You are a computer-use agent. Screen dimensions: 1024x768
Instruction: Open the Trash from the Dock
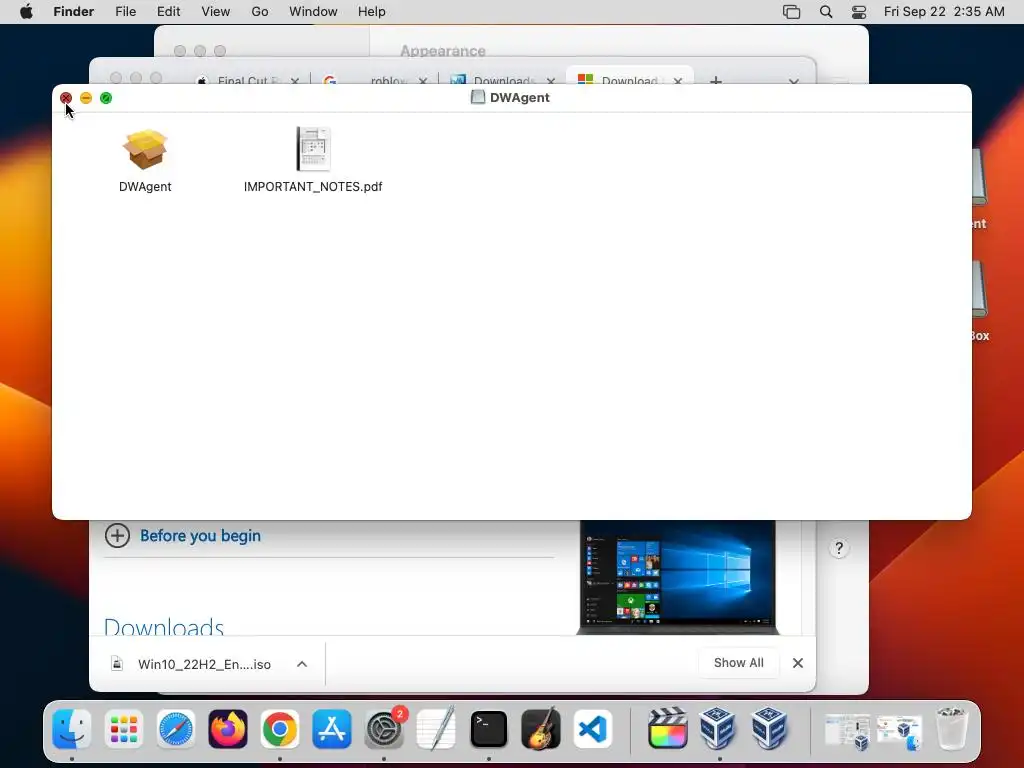pos(951,728)
